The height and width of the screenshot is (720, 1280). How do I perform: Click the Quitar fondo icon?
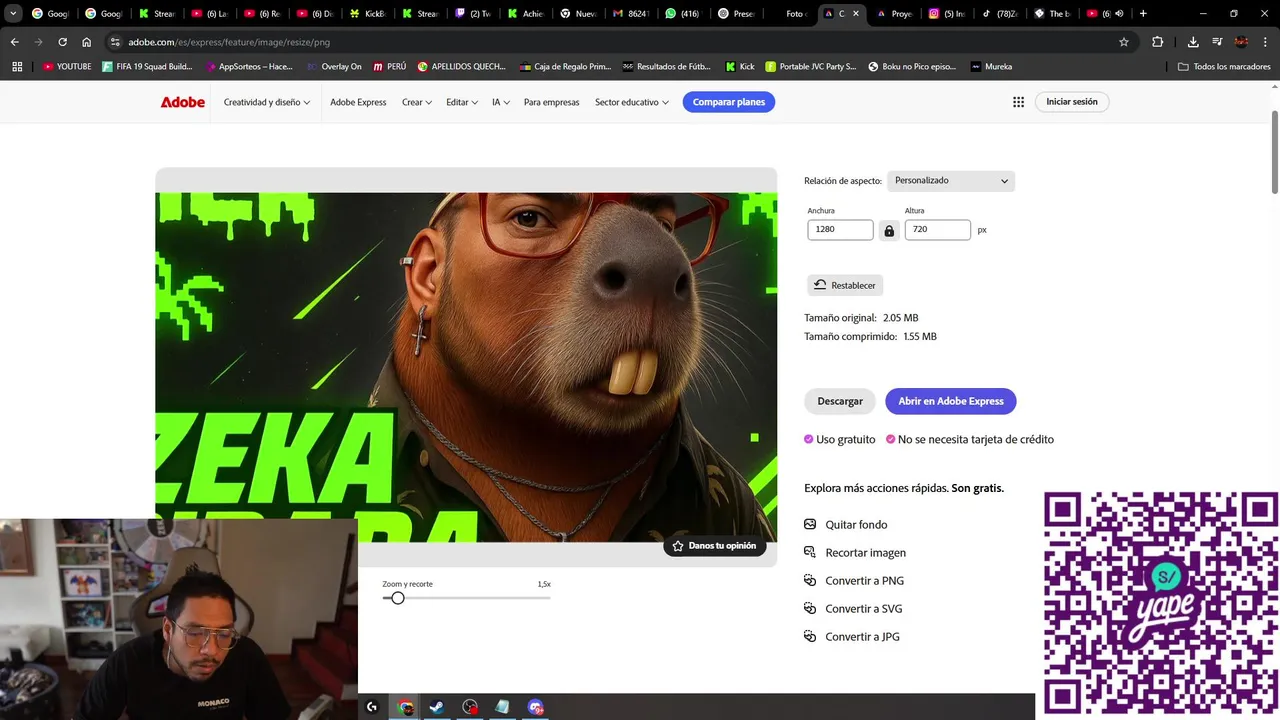(810, 524)
